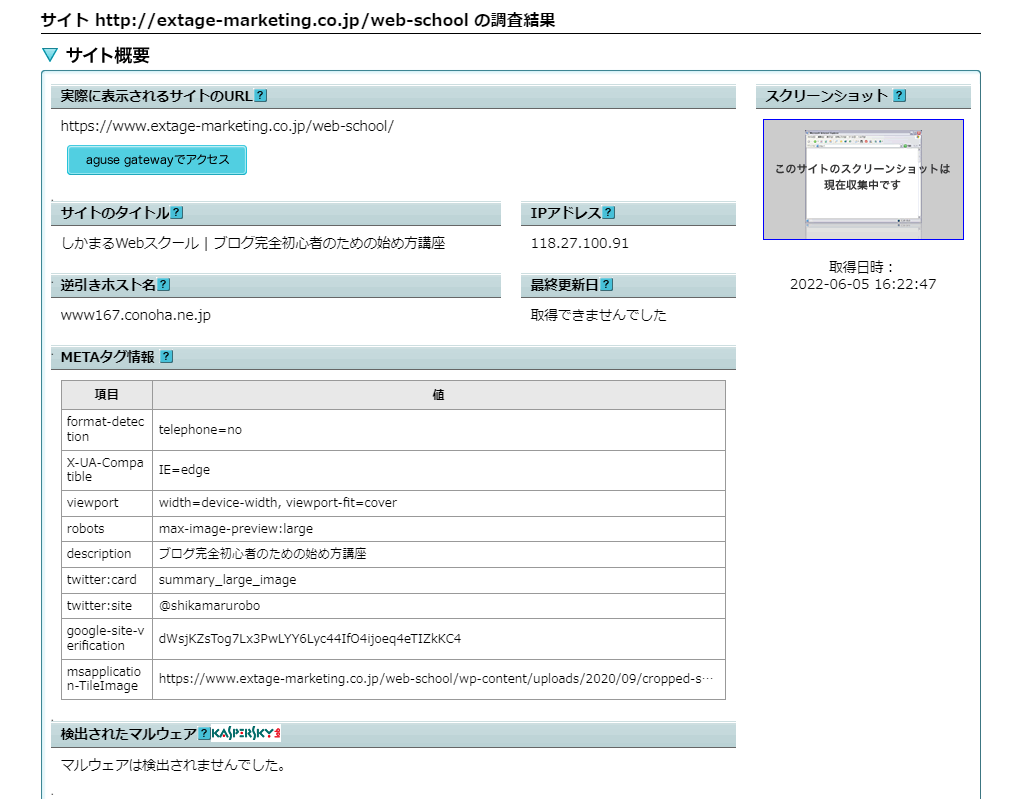This screenshot has width=1033, height=799.
Task: Select @shikamarurobo value
Action: point(439,605)
